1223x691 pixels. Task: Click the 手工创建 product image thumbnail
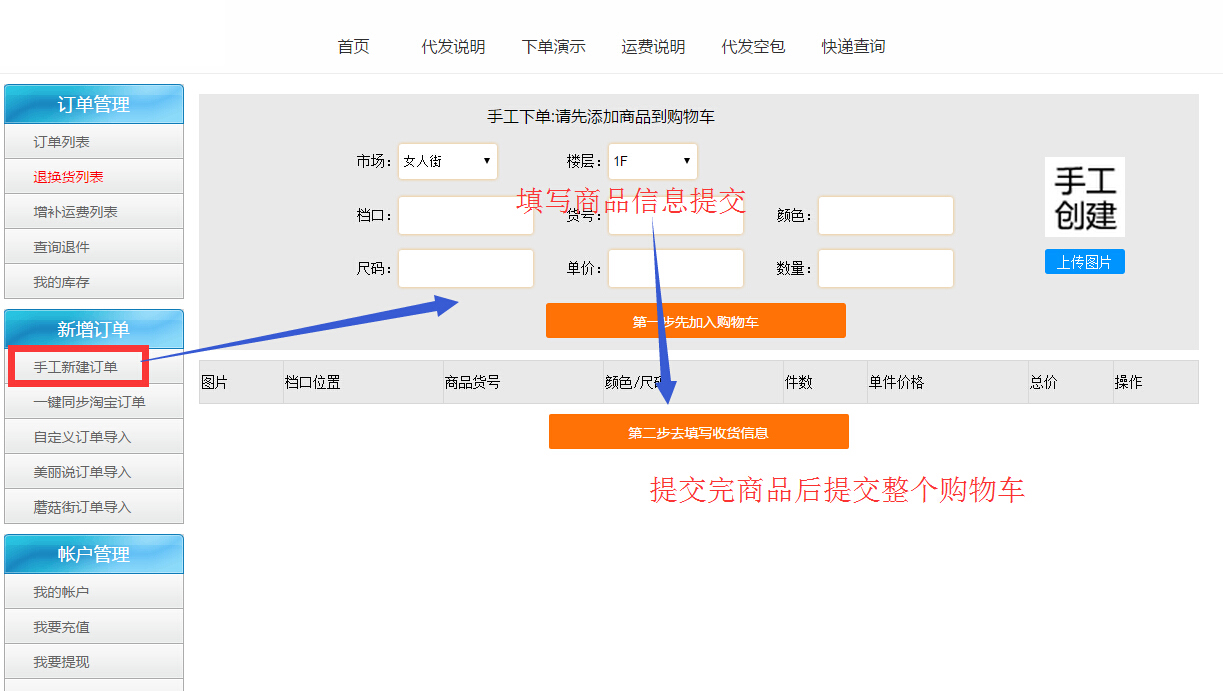pos(1085,197)
